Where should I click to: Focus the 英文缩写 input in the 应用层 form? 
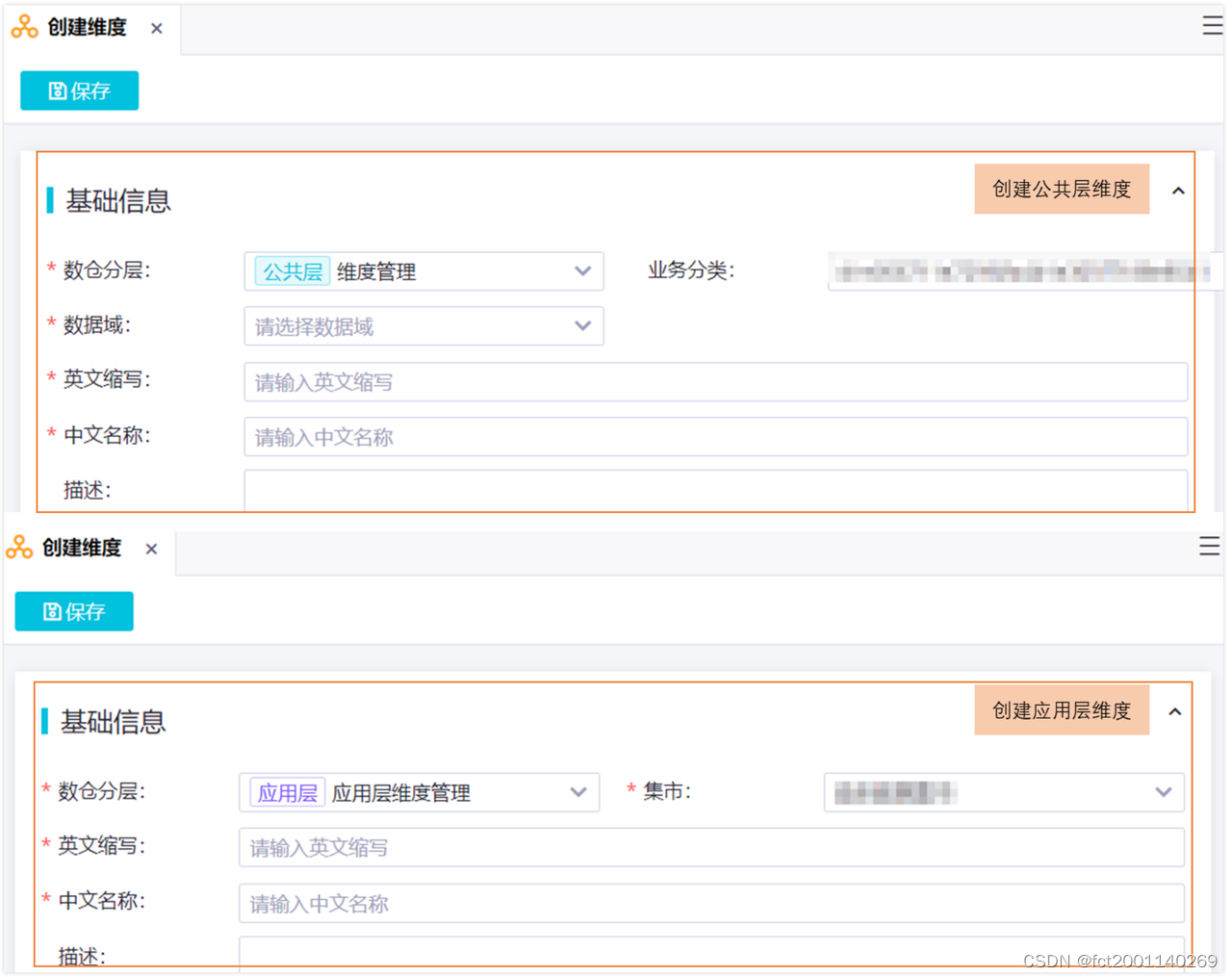pos(711,848)
